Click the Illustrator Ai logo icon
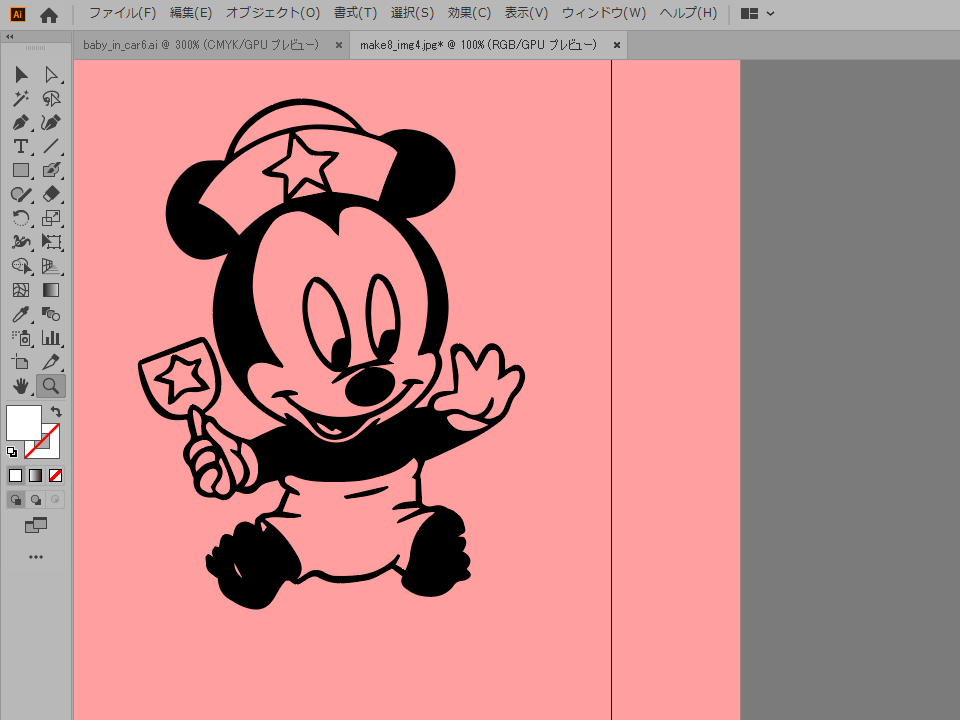 coord(18,14)
